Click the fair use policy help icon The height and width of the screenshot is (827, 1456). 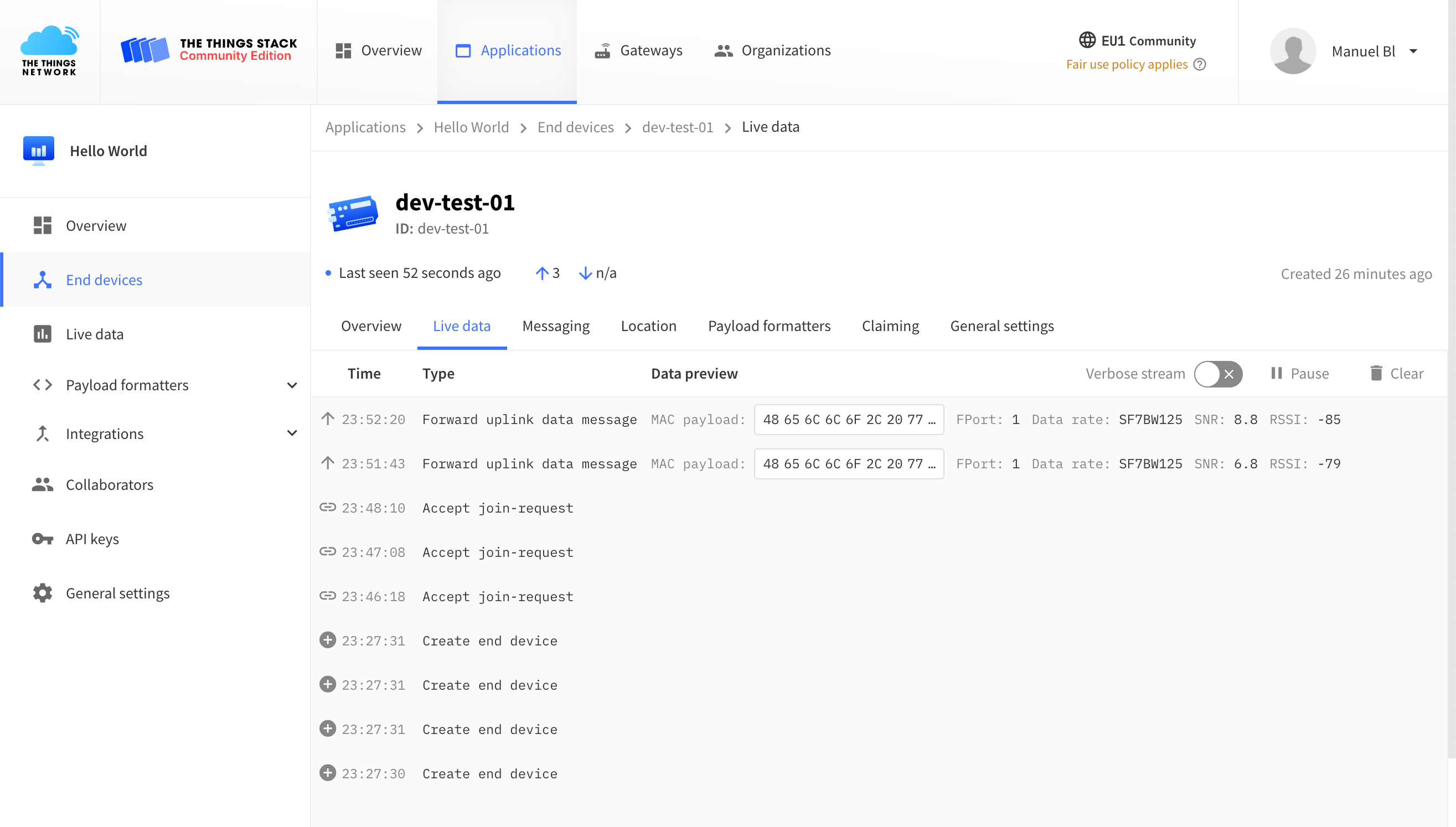coord(1199,64)
